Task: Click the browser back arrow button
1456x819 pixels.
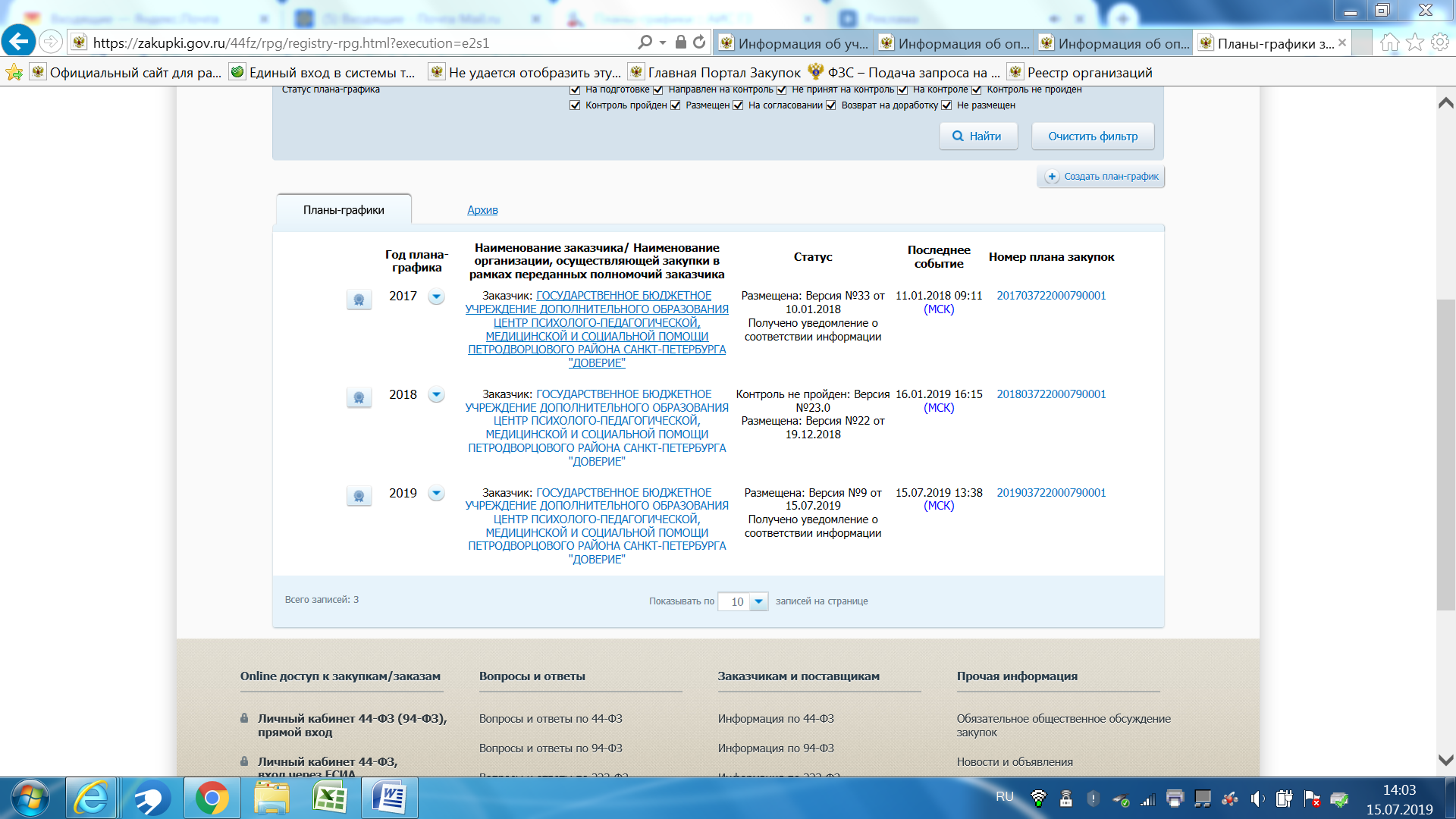Action: (x=19, y=42)
